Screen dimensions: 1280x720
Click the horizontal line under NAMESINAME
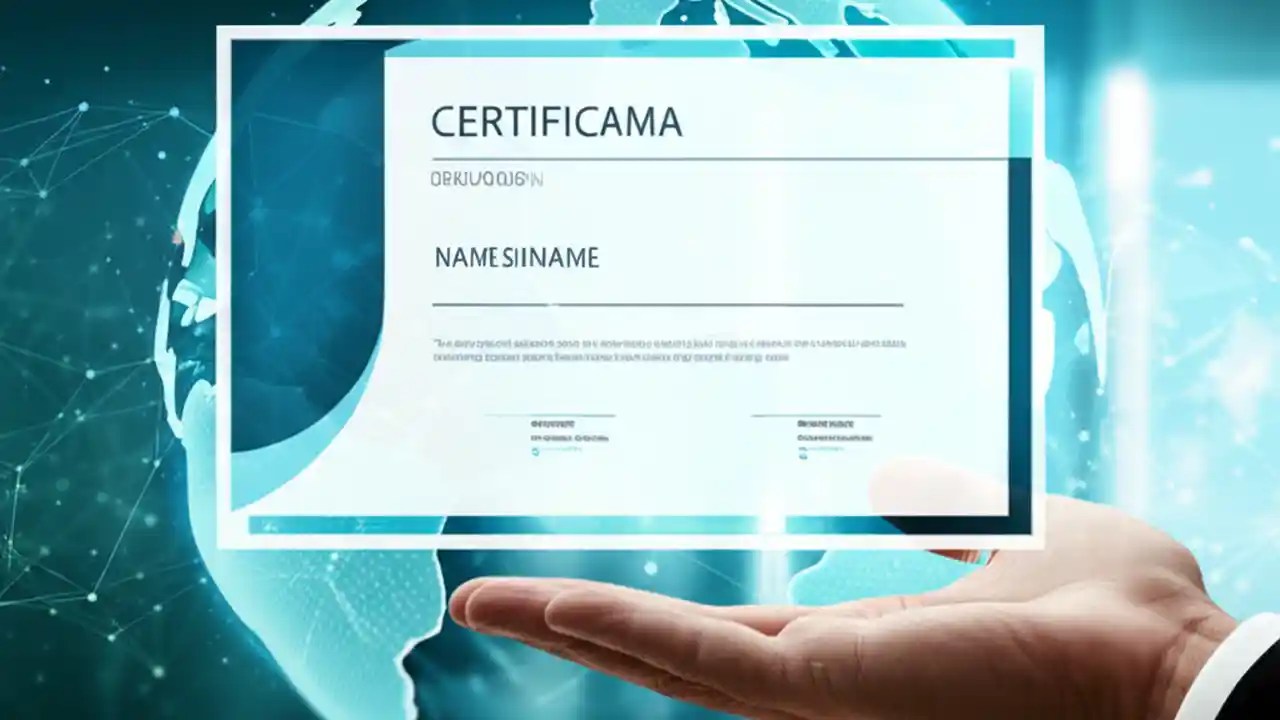tap(667, 305)
